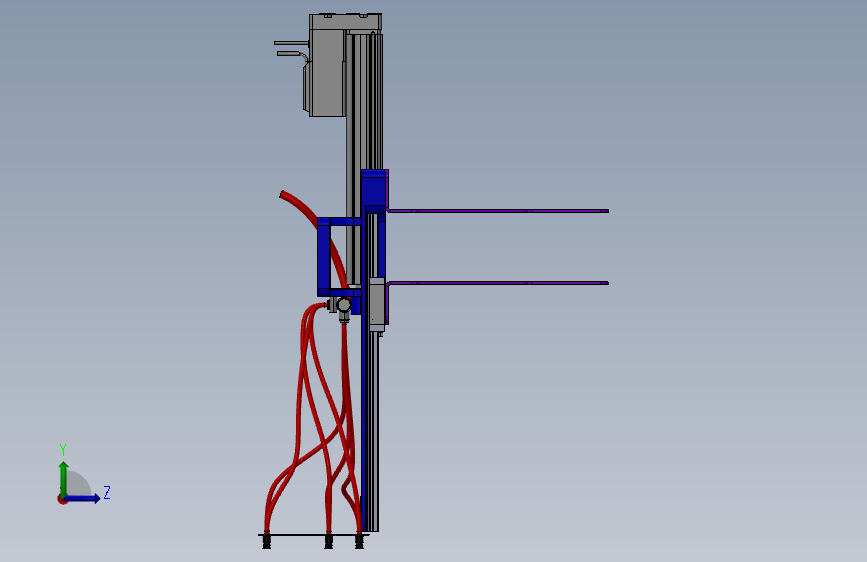This screenshot has width=867, height=562.
Task: Select the middle black suction cup at the bottom
Action: 328,541
